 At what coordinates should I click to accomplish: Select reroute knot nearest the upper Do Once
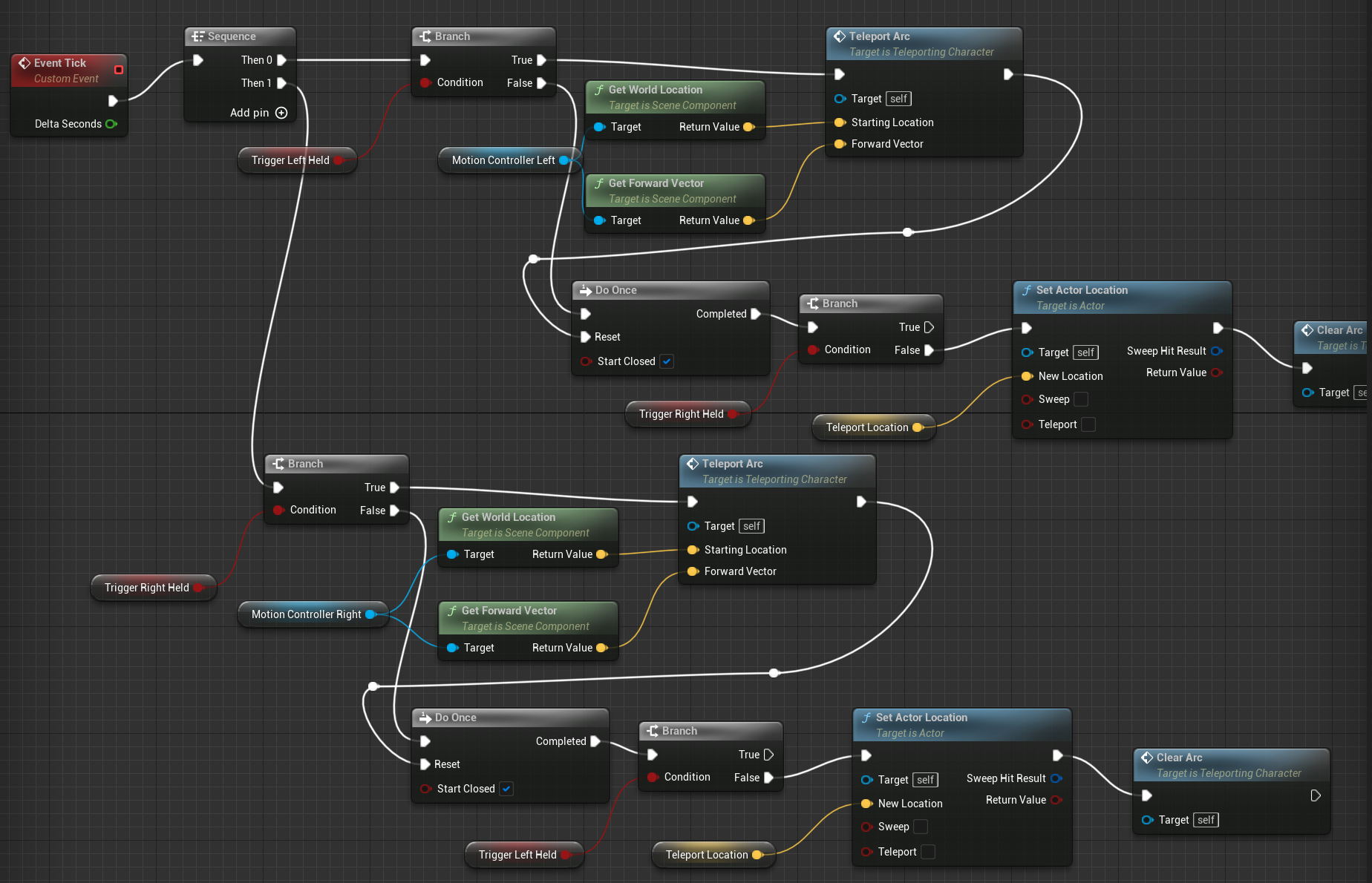click(533, 259)
